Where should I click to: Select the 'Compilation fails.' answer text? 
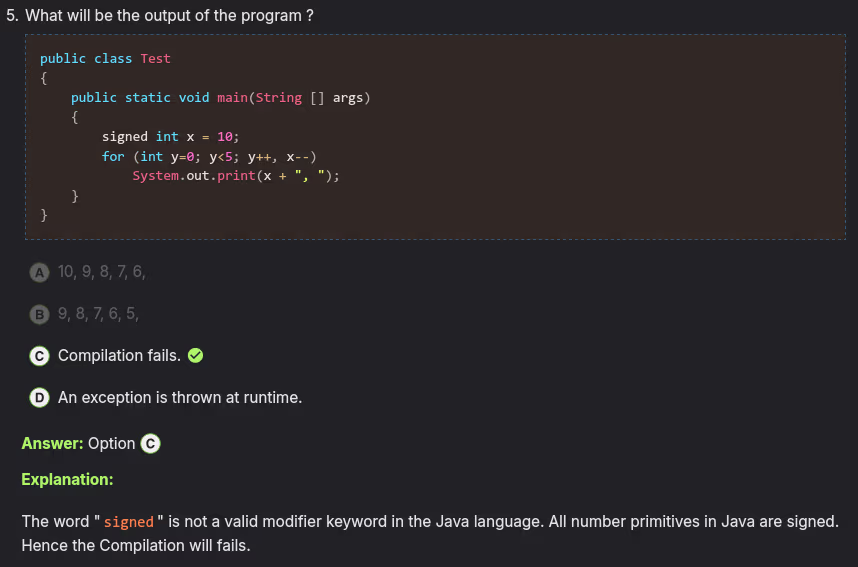tap(119, 356)
